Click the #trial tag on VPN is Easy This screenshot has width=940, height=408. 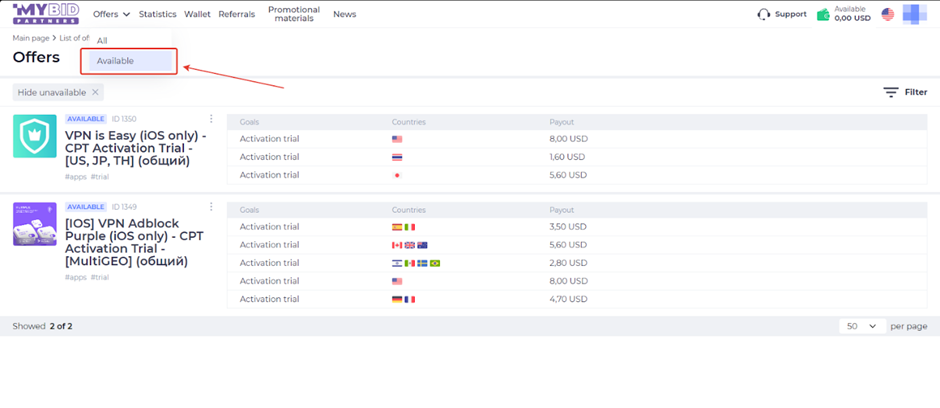click(x=100, y=177)
